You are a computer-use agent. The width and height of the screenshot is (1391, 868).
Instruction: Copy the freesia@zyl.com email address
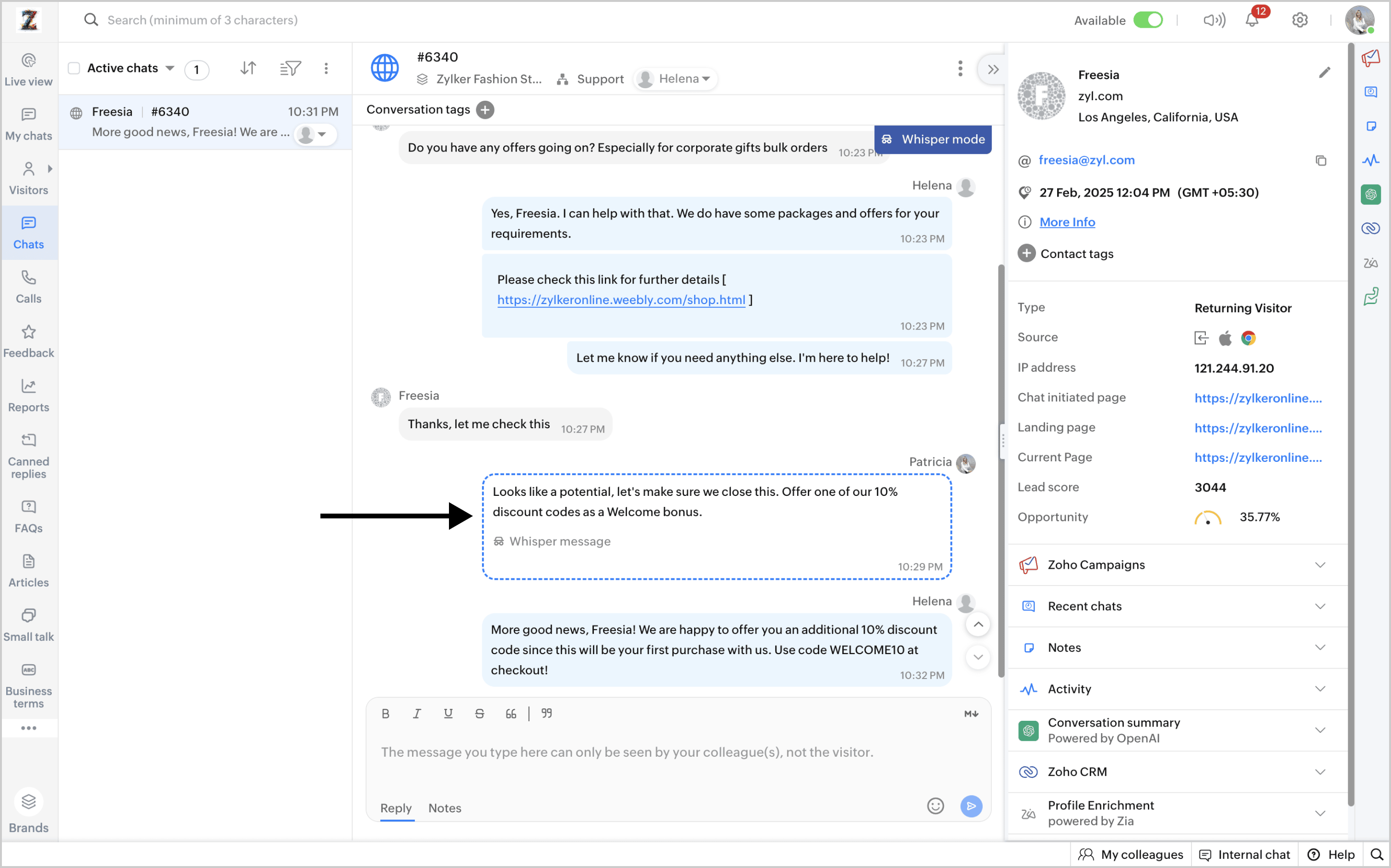[1320, 161]
